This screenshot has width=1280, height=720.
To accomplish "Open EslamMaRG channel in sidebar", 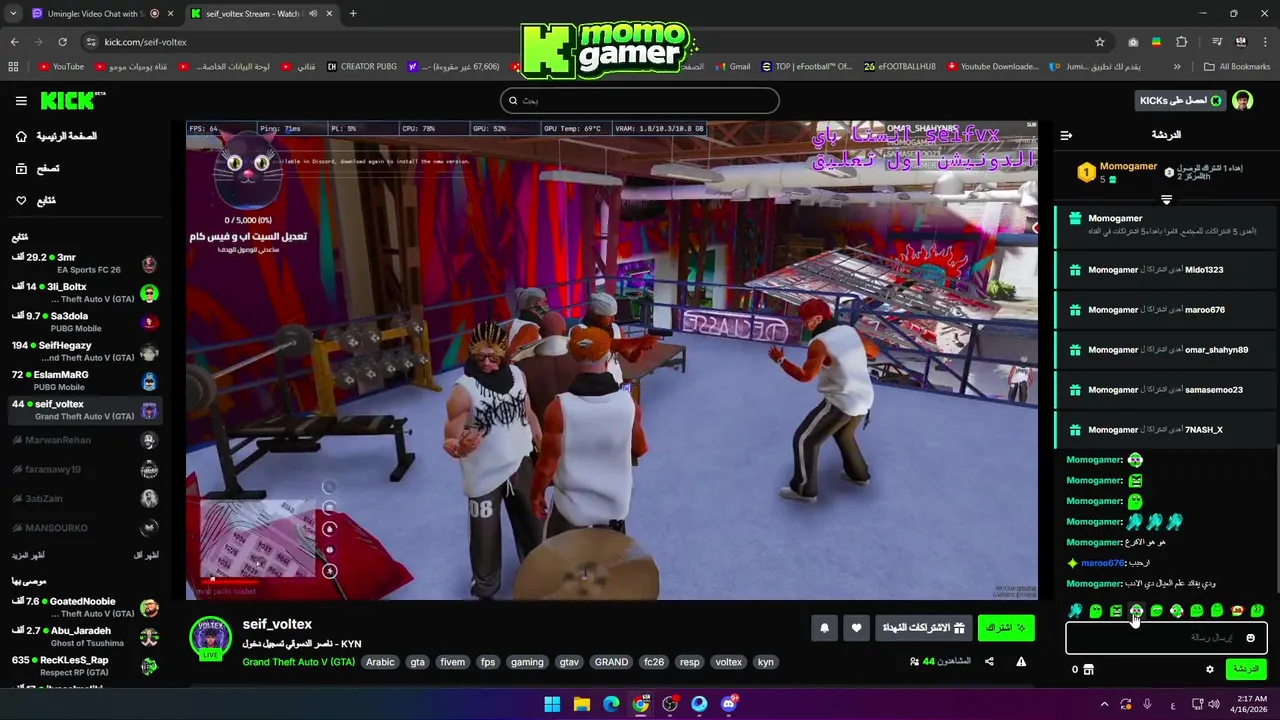I will tap(85, 380).
